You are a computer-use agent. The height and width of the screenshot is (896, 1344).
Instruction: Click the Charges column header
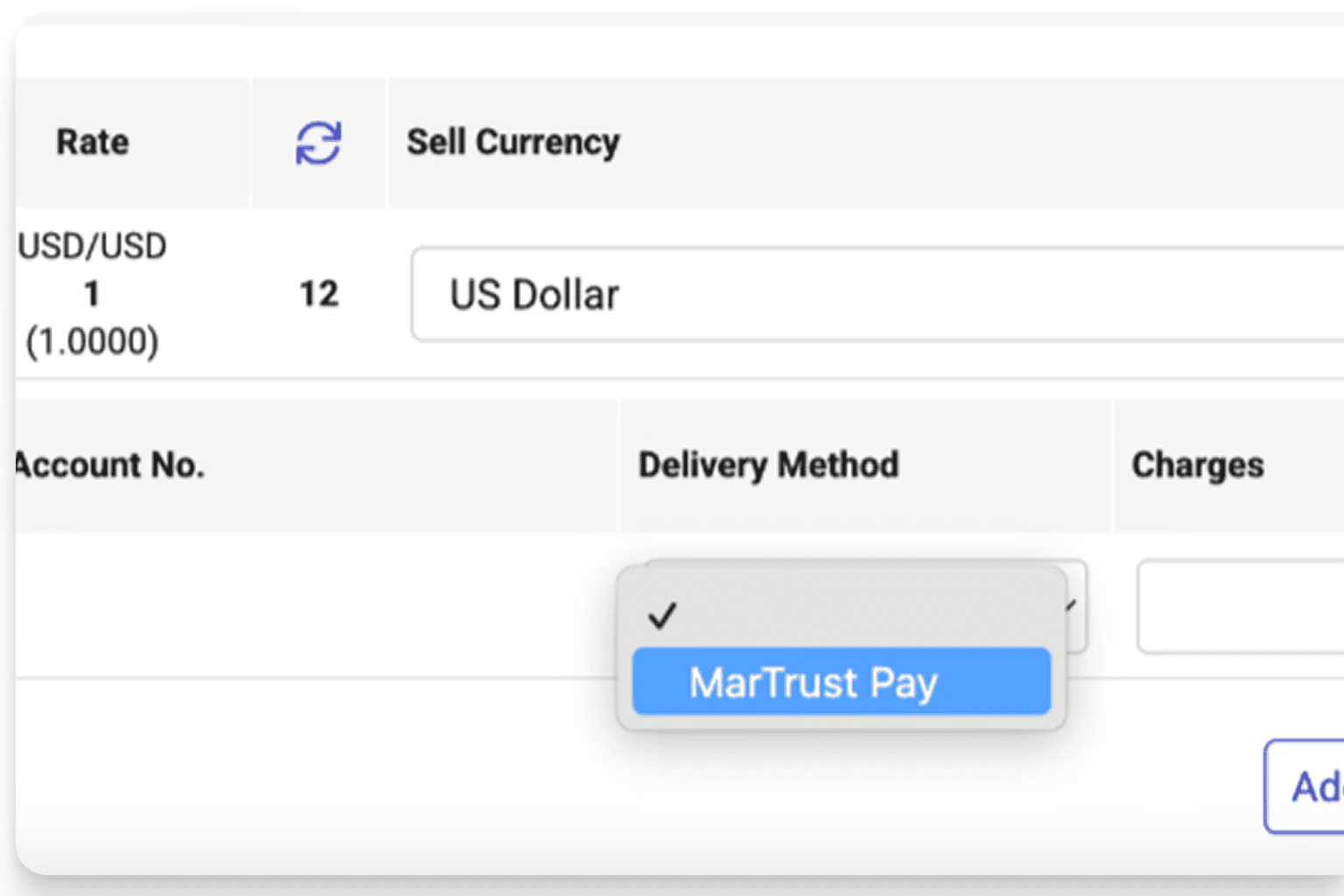click(1198, 465)
